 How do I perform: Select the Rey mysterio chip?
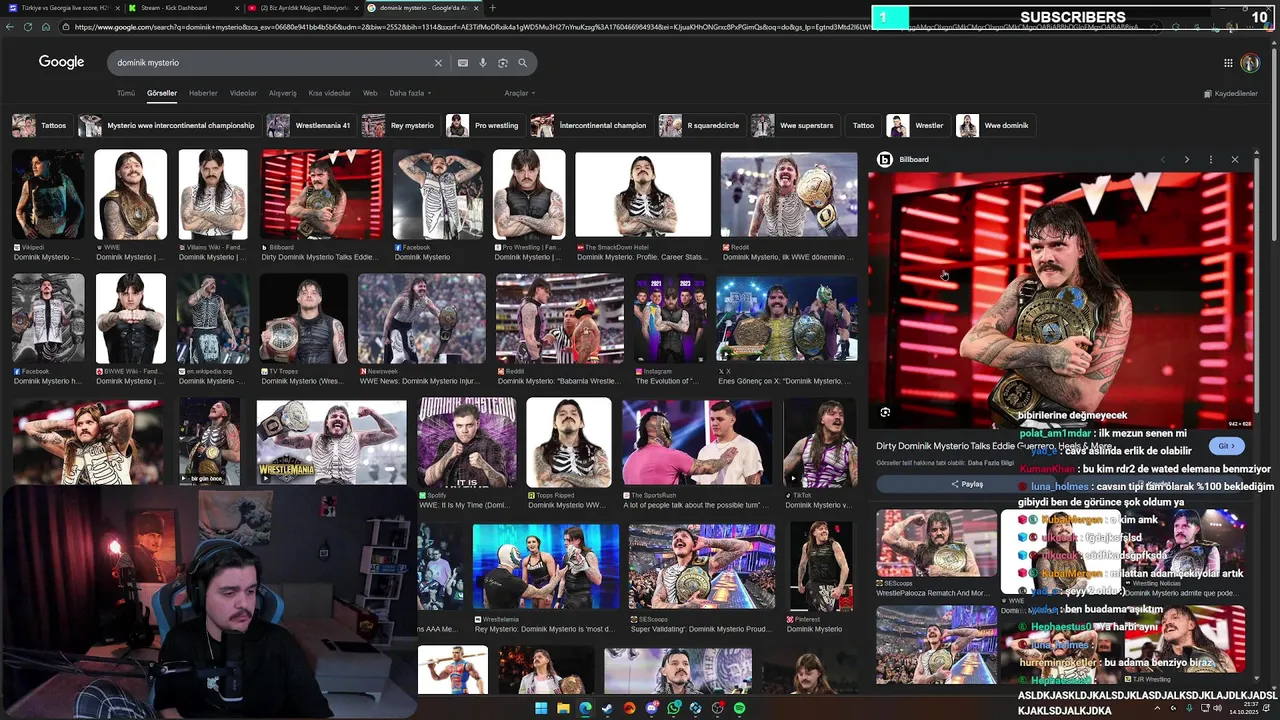point(399,125)
